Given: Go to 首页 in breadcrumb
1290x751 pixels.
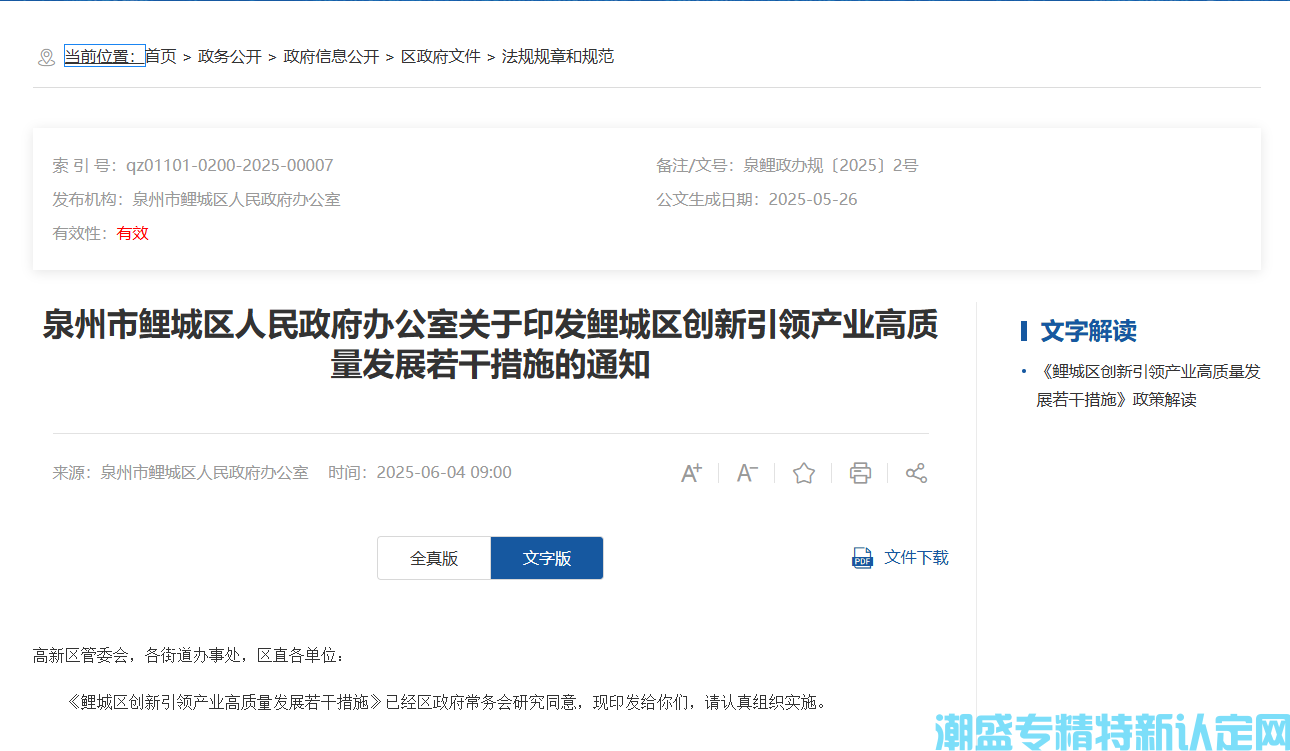Looking at the screenshot, I should (x=161, y=57).
